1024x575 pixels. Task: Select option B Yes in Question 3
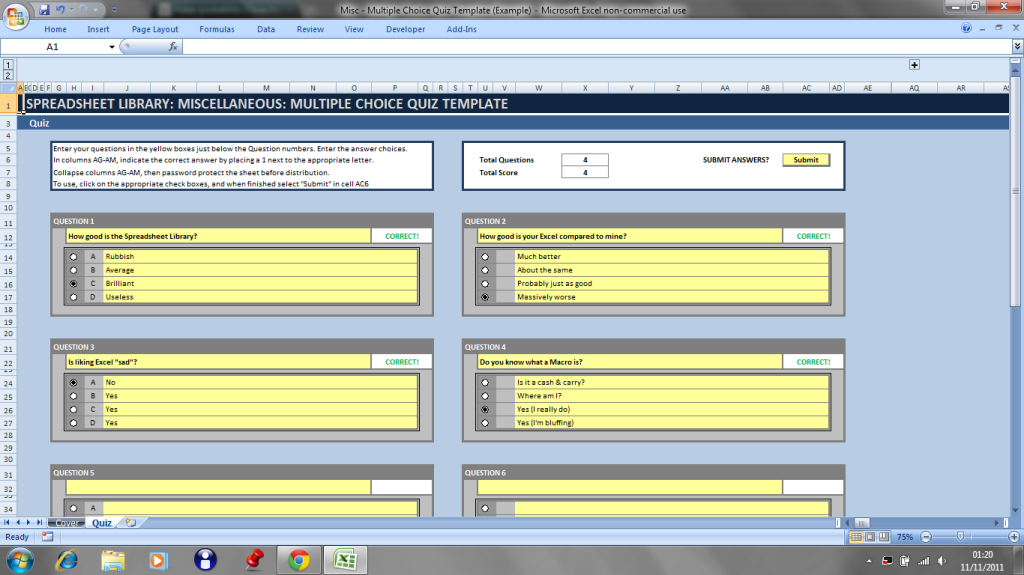[74, 396]
